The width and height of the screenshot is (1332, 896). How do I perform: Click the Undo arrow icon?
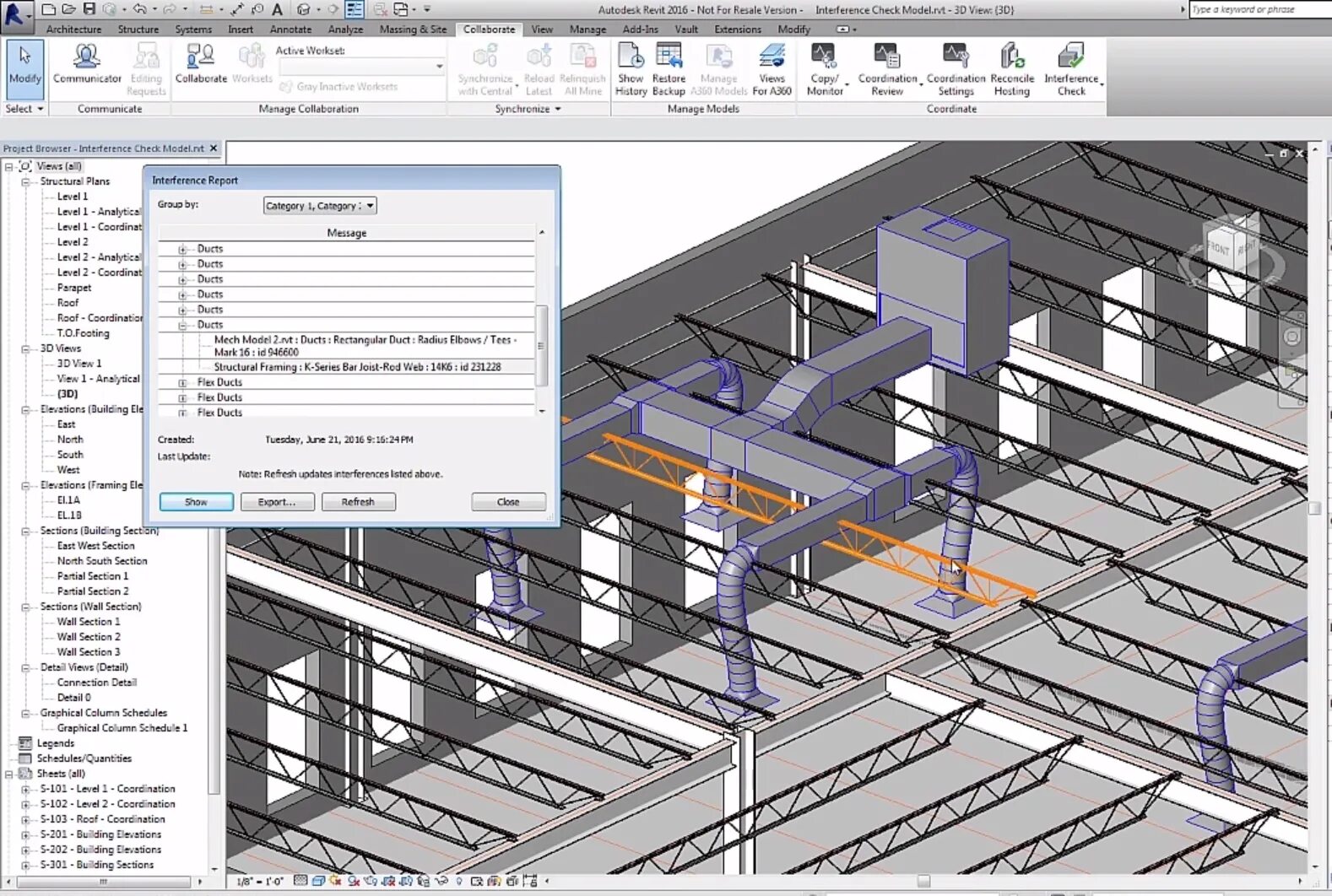[139, 9]
